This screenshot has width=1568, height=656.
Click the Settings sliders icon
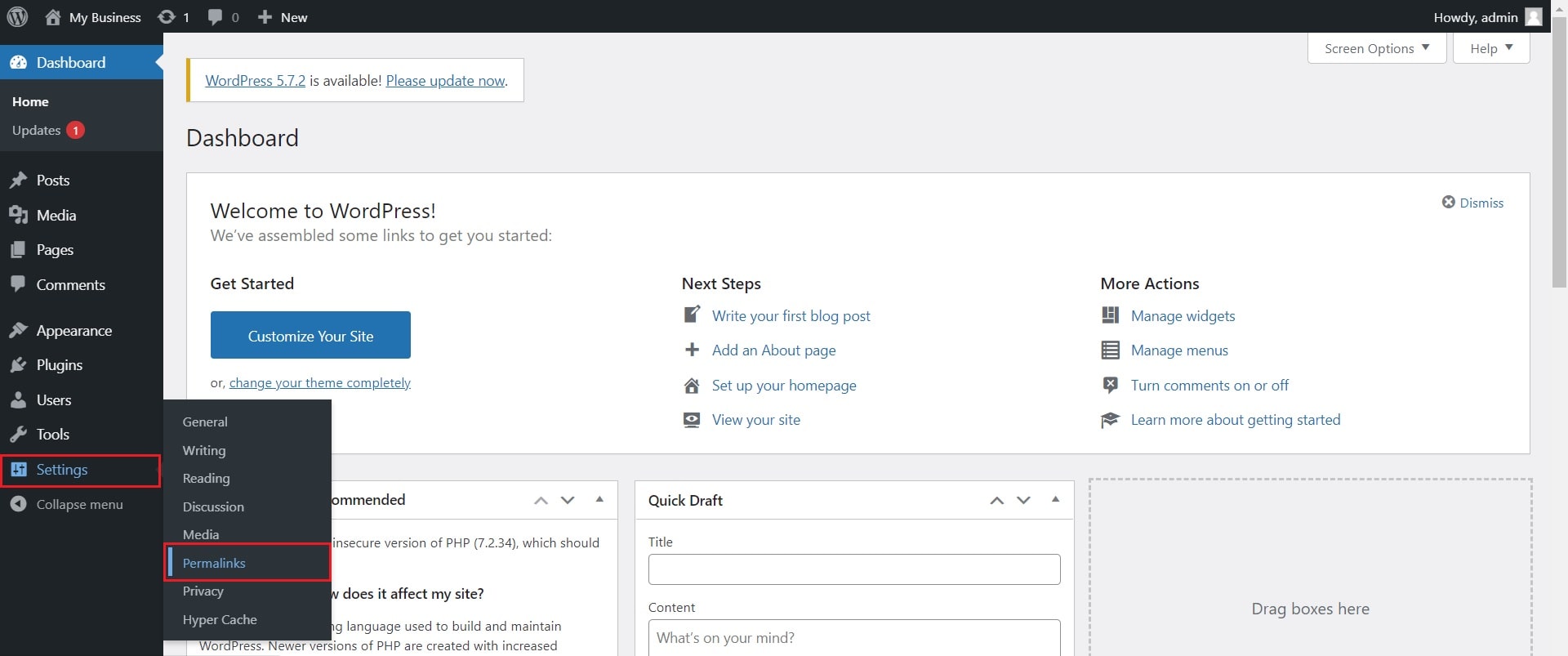click(x=18, y=469)
